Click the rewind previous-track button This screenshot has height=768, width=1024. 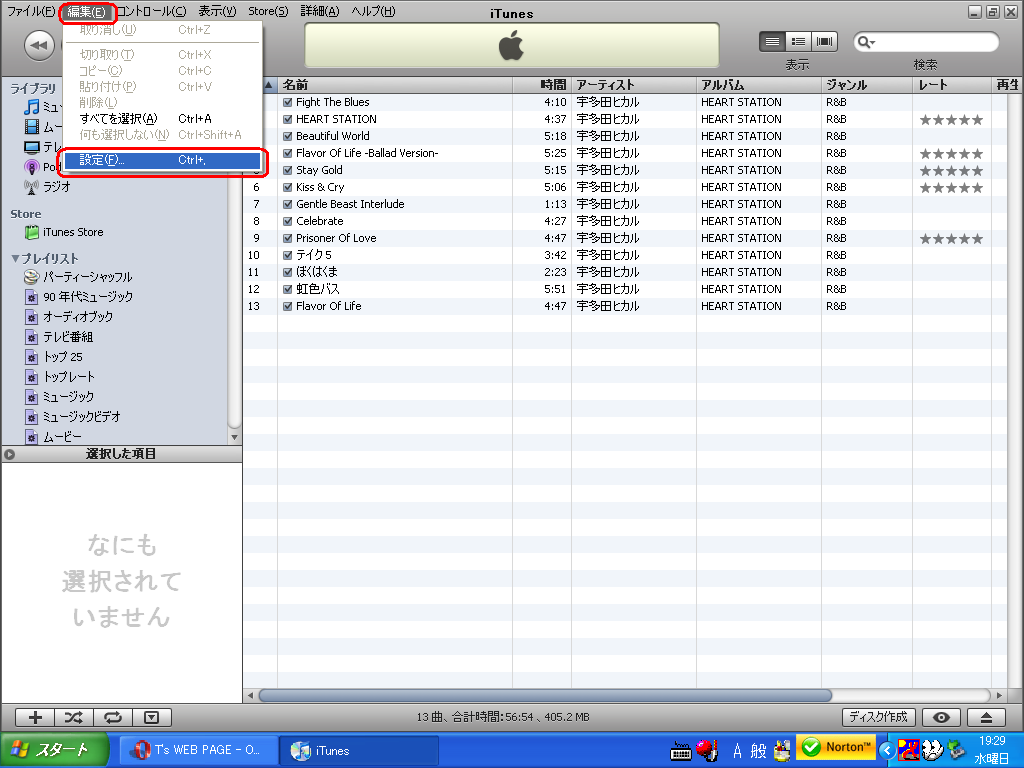(39, 45)
